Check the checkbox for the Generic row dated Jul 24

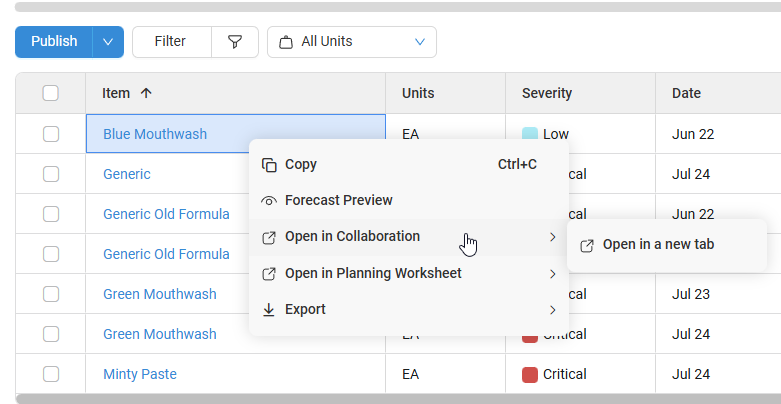click(x=51, y=174)
